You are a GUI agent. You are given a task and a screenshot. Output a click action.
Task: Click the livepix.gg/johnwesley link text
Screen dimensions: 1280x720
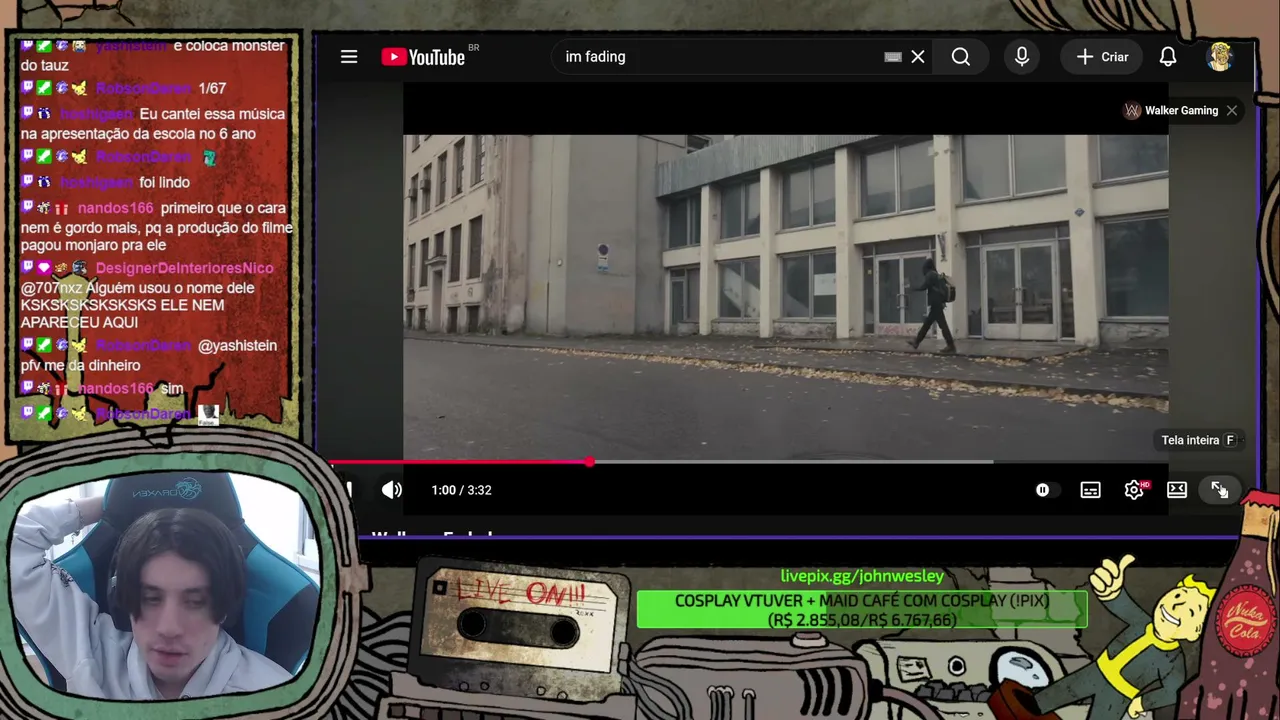coord(862,576)
